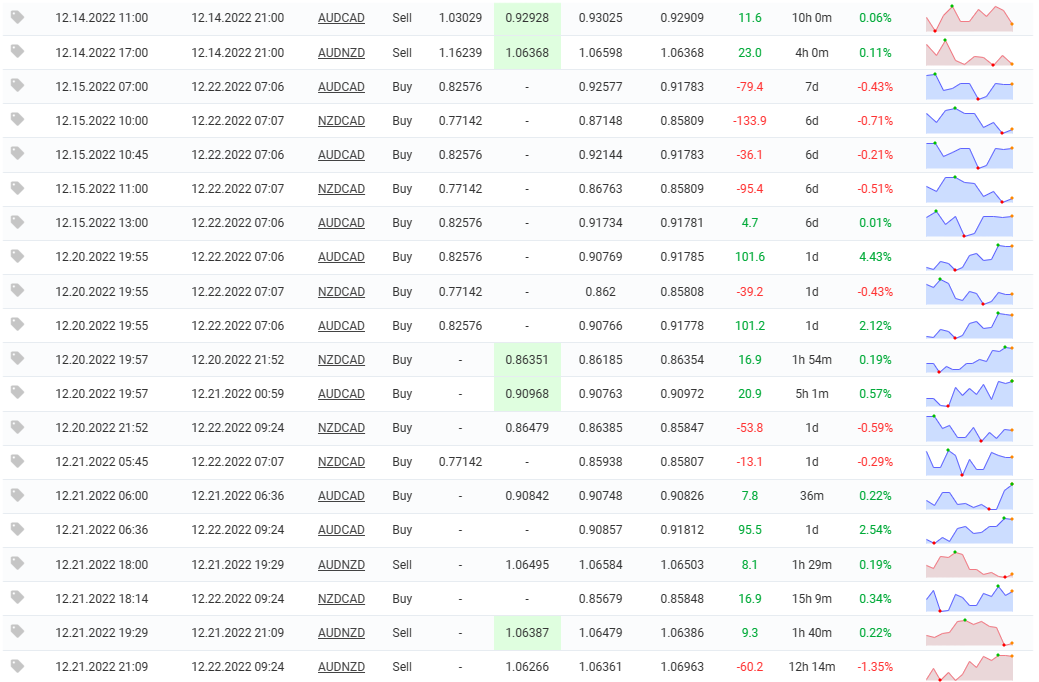Click the tag icon for the 12.15.2022 10:45 trade
The image size is (1039, 682).
point(18,153)
